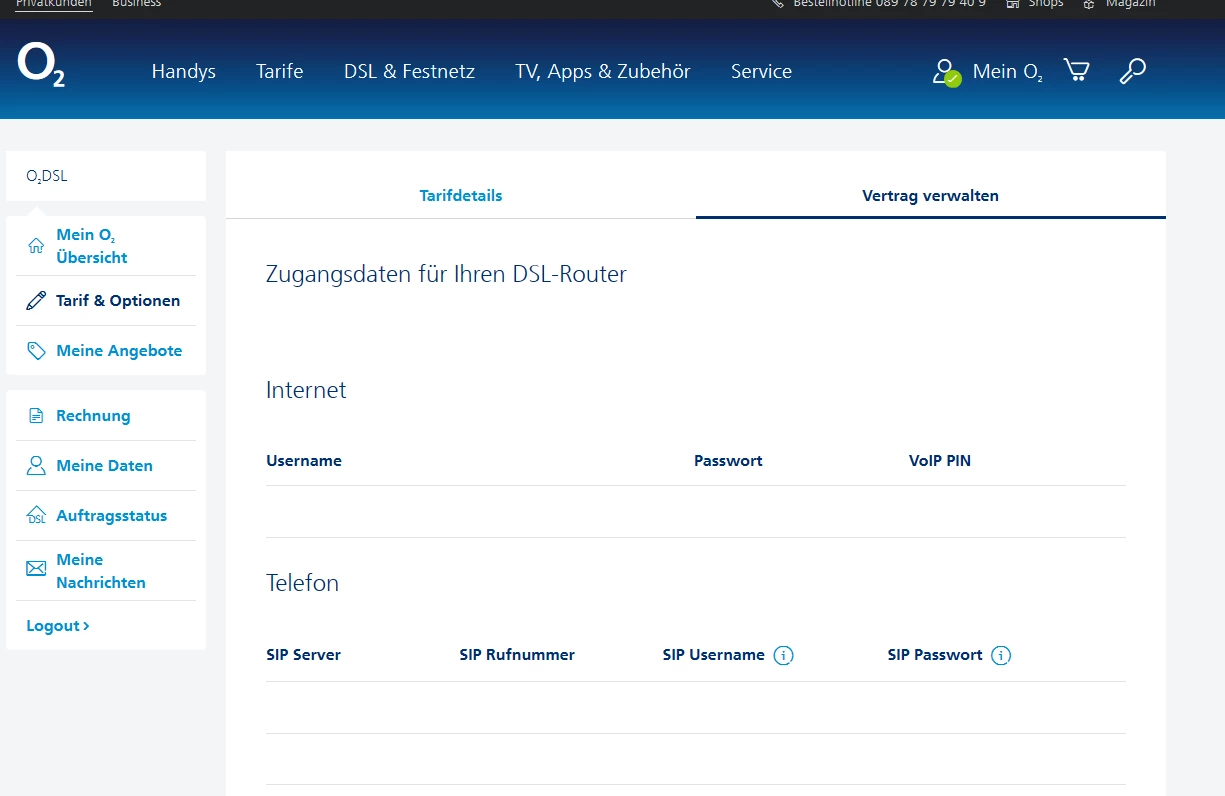Go to Mein O2 Übersicht
Screen dimensions: 1225x796
[x=92, y=246]
